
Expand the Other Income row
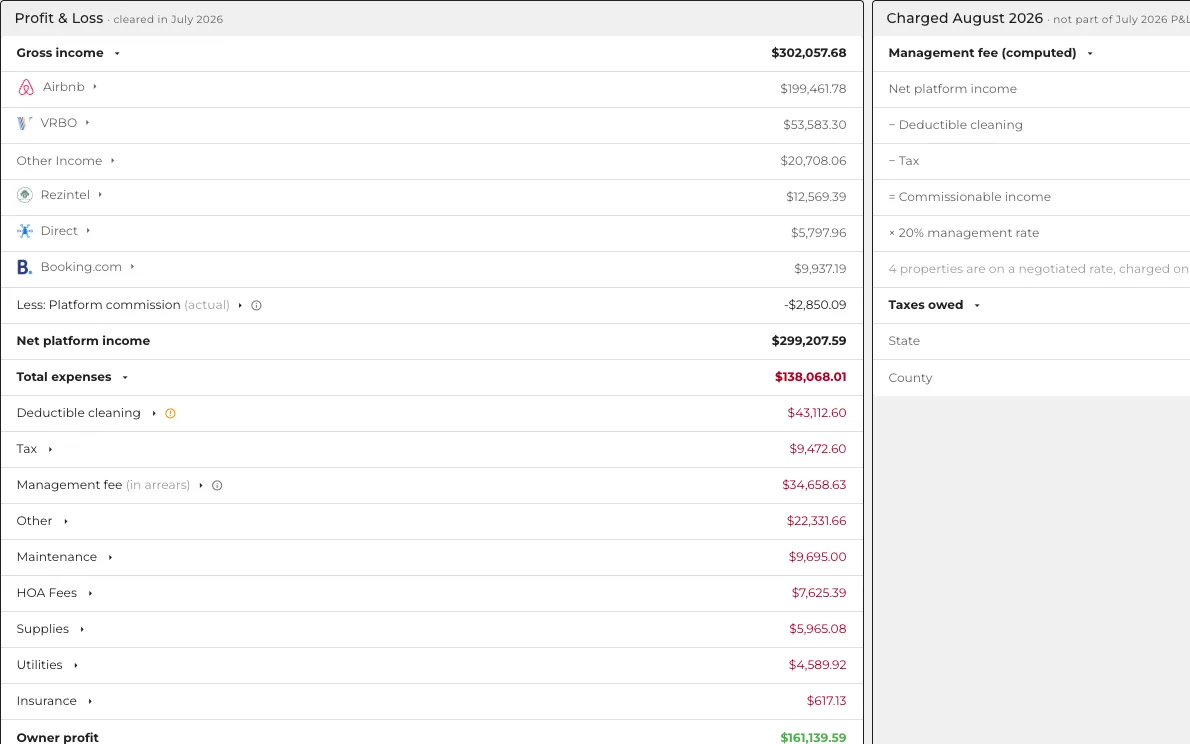pos(112,160)
